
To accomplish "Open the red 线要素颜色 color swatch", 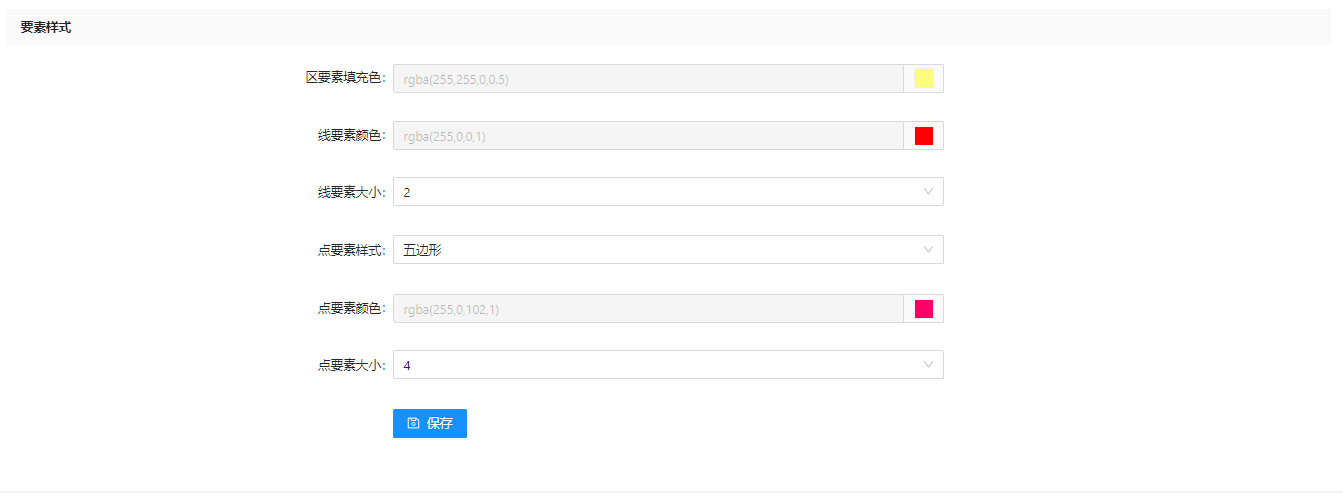I will 923,136.
